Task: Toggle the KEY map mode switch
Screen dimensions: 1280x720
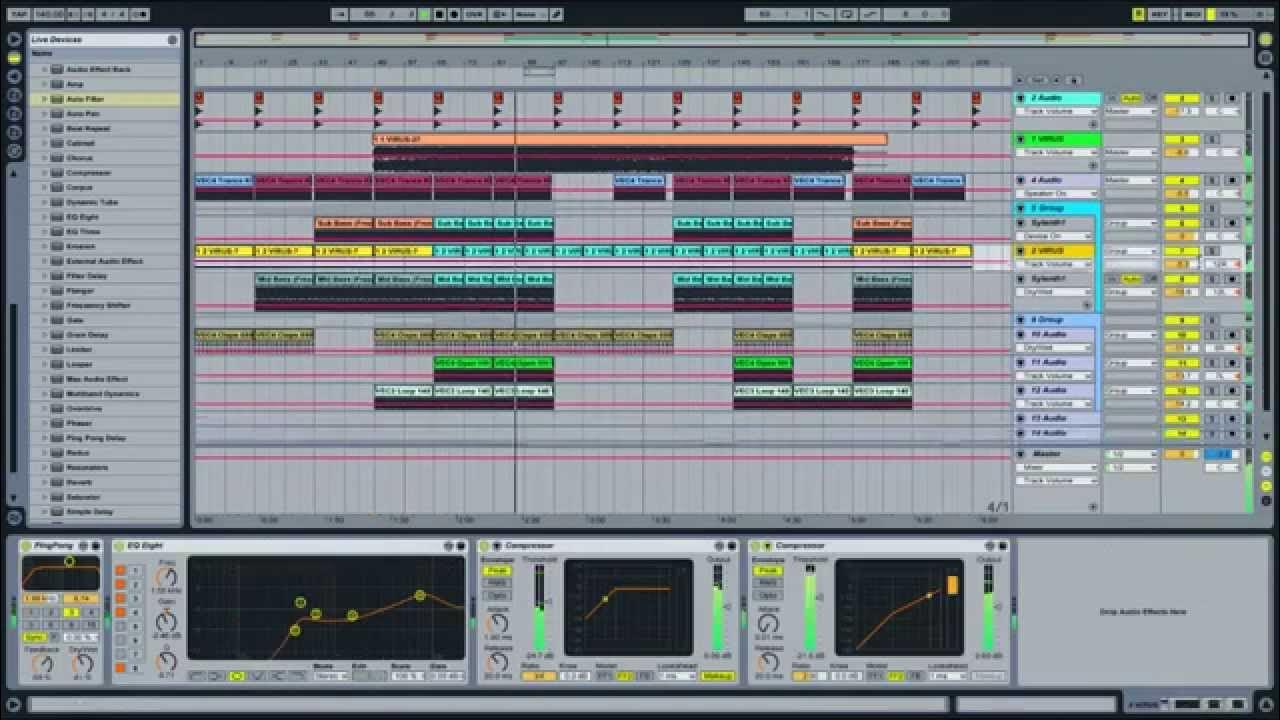Action: 1161,14
